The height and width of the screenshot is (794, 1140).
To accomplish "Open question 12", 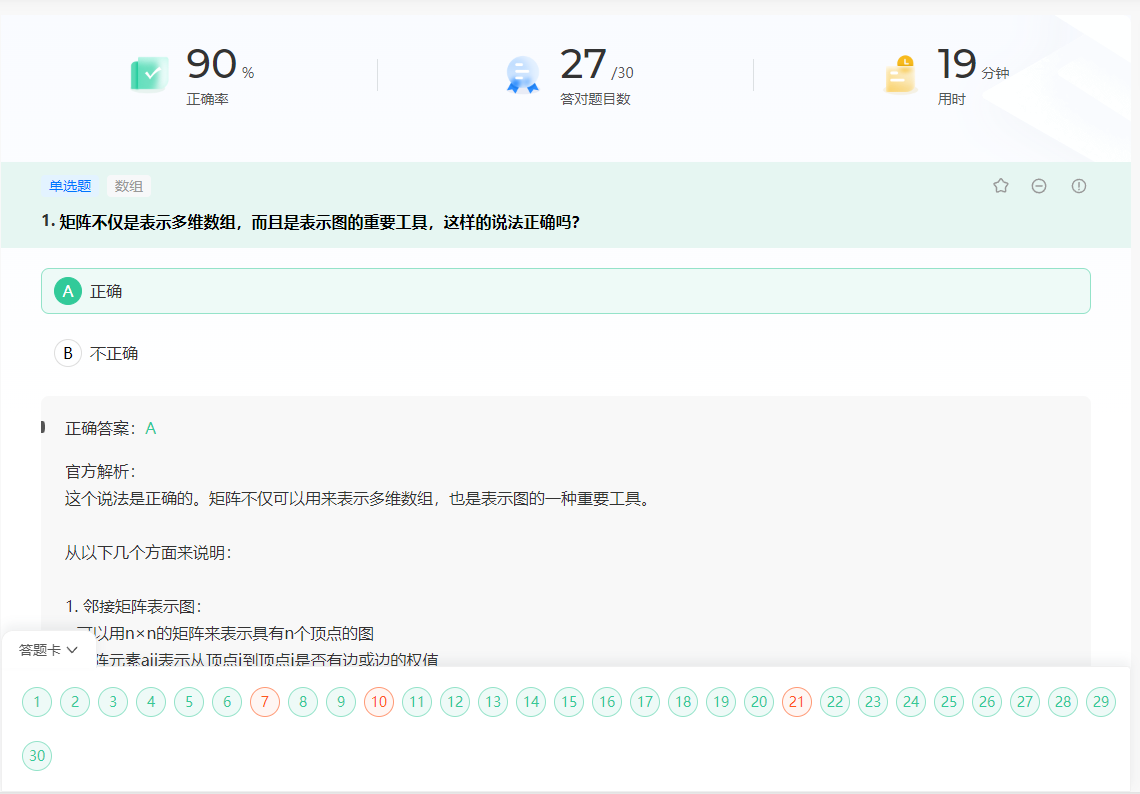I will 455,702.
